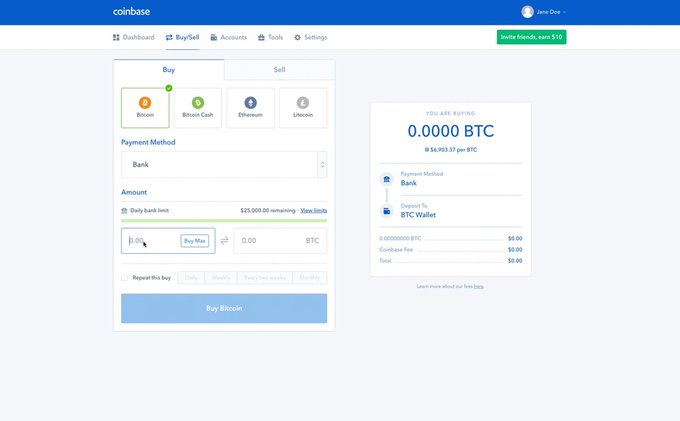
Task: Click the Settings gear icon
Action: click(298, 37)
